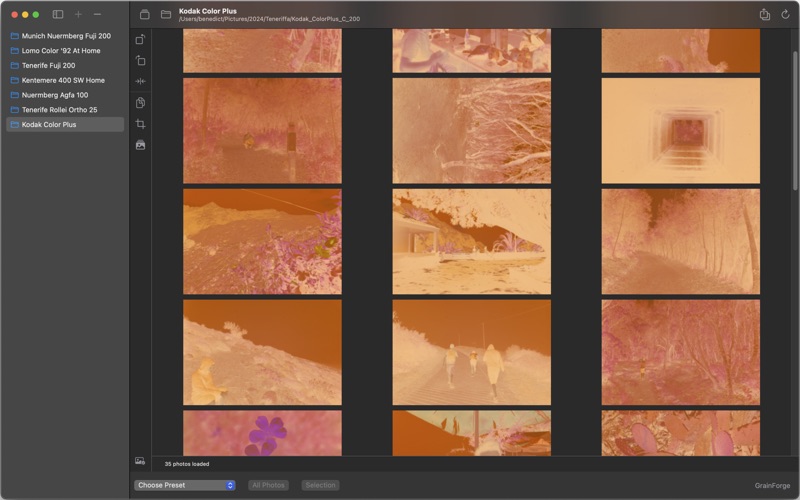Image resolution: width=800 pixels, height=500 pixels.
Task: Click the share/export icon at top right
Action: (764, 14)
